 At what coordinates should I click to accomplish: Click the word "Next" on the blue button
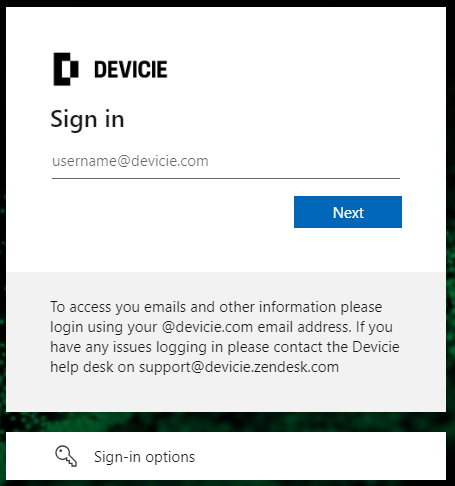tap(348, 212)
